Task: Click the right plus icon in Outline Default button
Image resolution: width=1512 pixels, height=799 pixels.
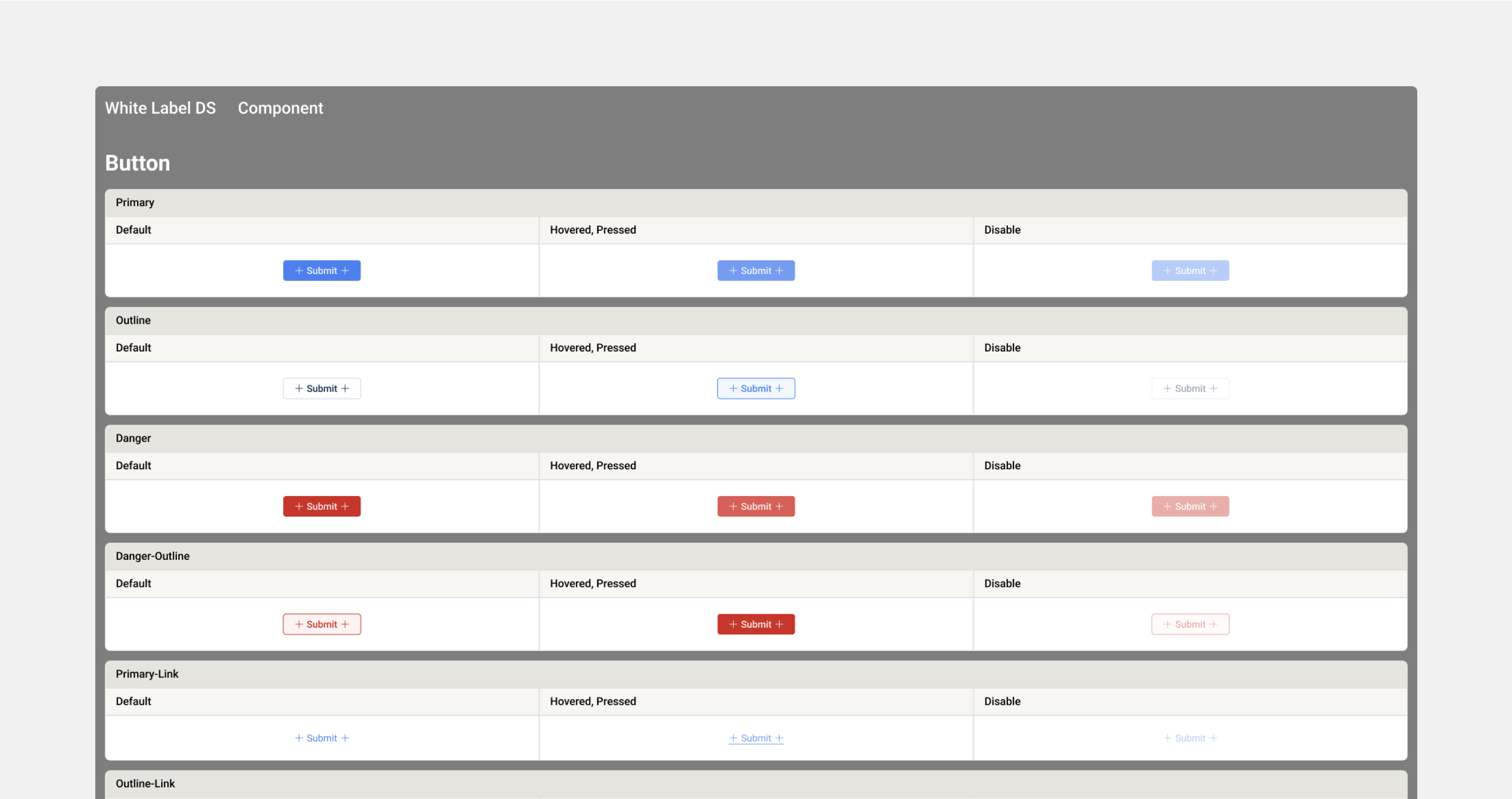Action: point(345,389)
